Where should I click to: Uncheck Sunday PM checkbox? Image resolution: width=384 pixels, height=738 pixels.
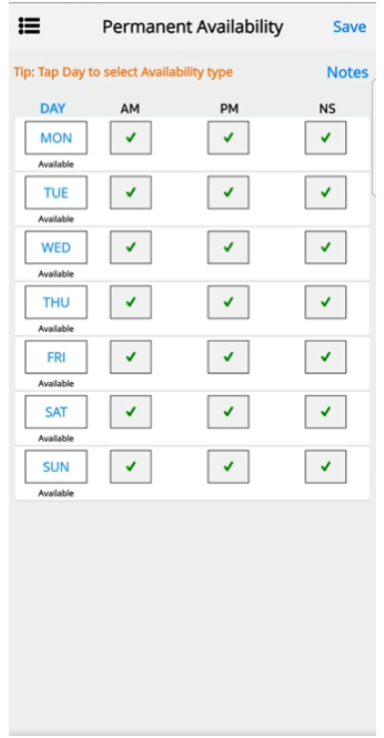228,467
